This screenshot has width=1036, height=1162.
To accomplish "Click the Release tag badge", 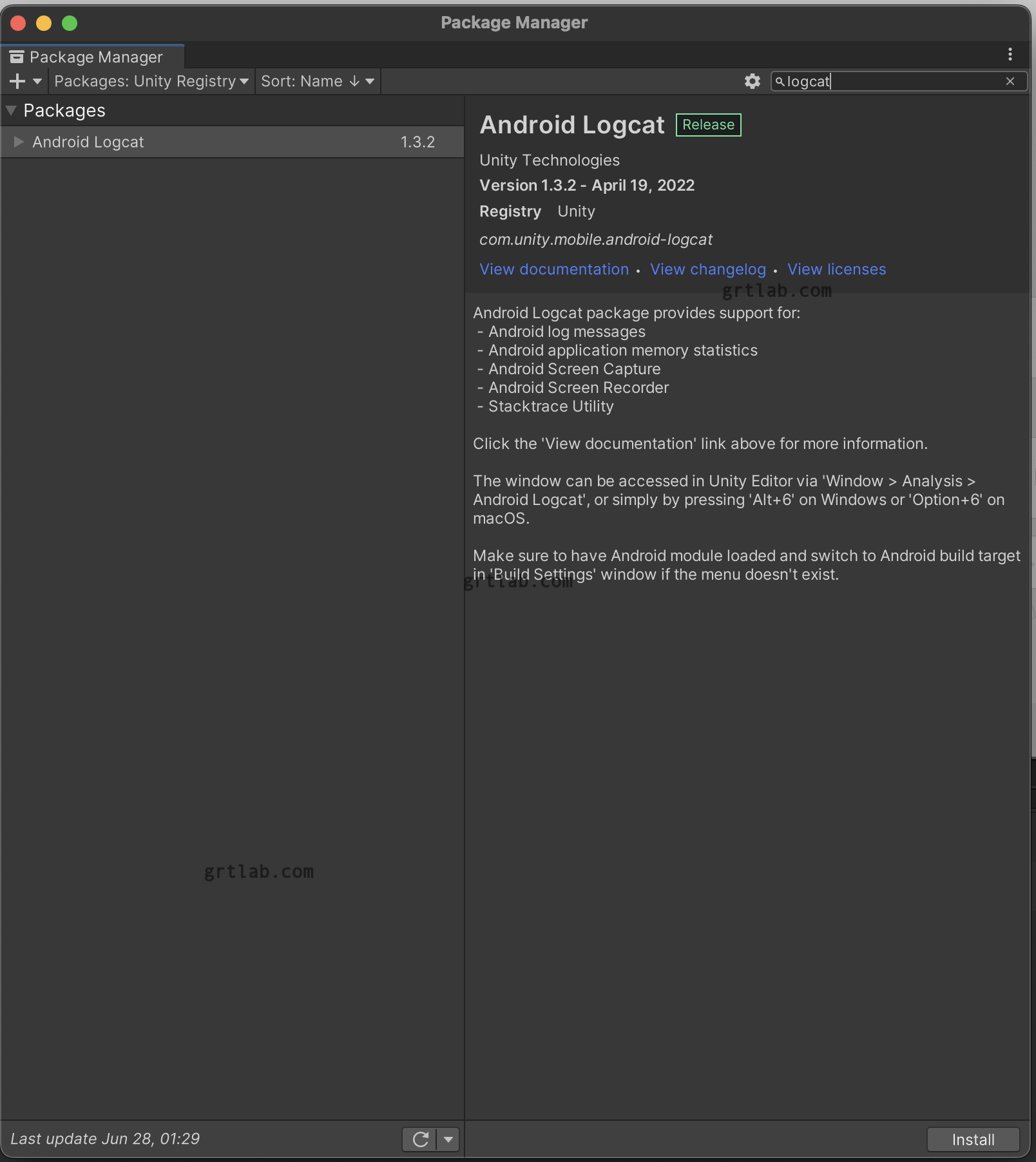I will click(x=709, y=124).
